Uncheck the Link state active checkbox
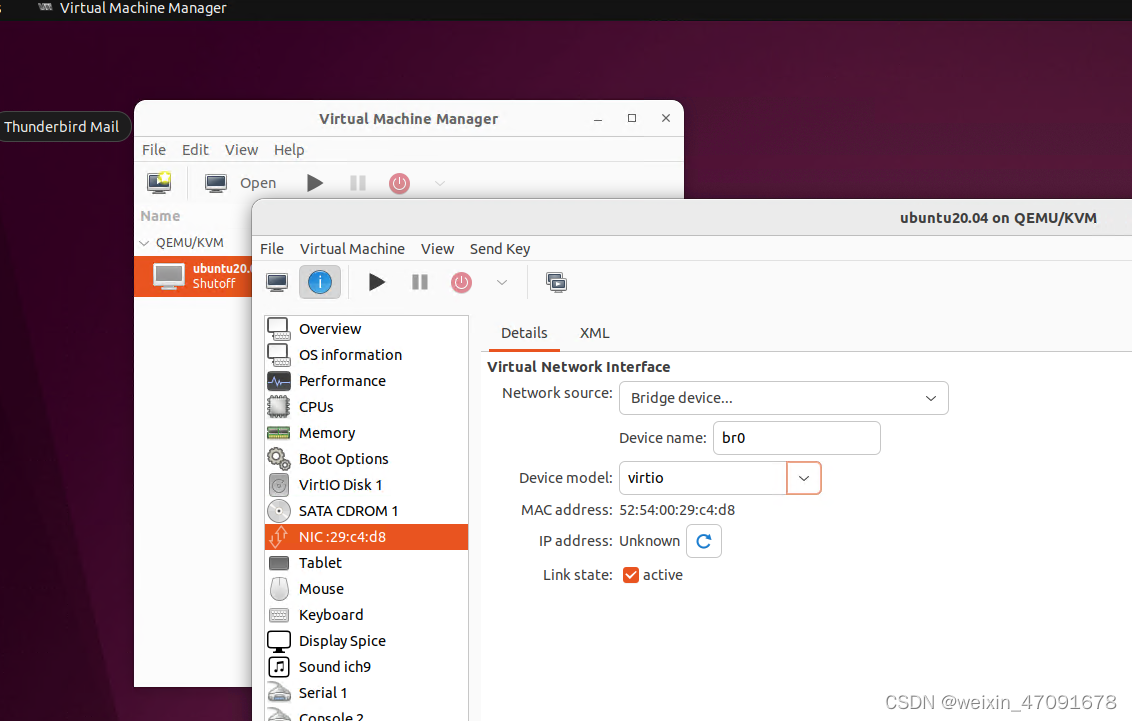This screenshot has width=1132, height=721. pos(630,575)
